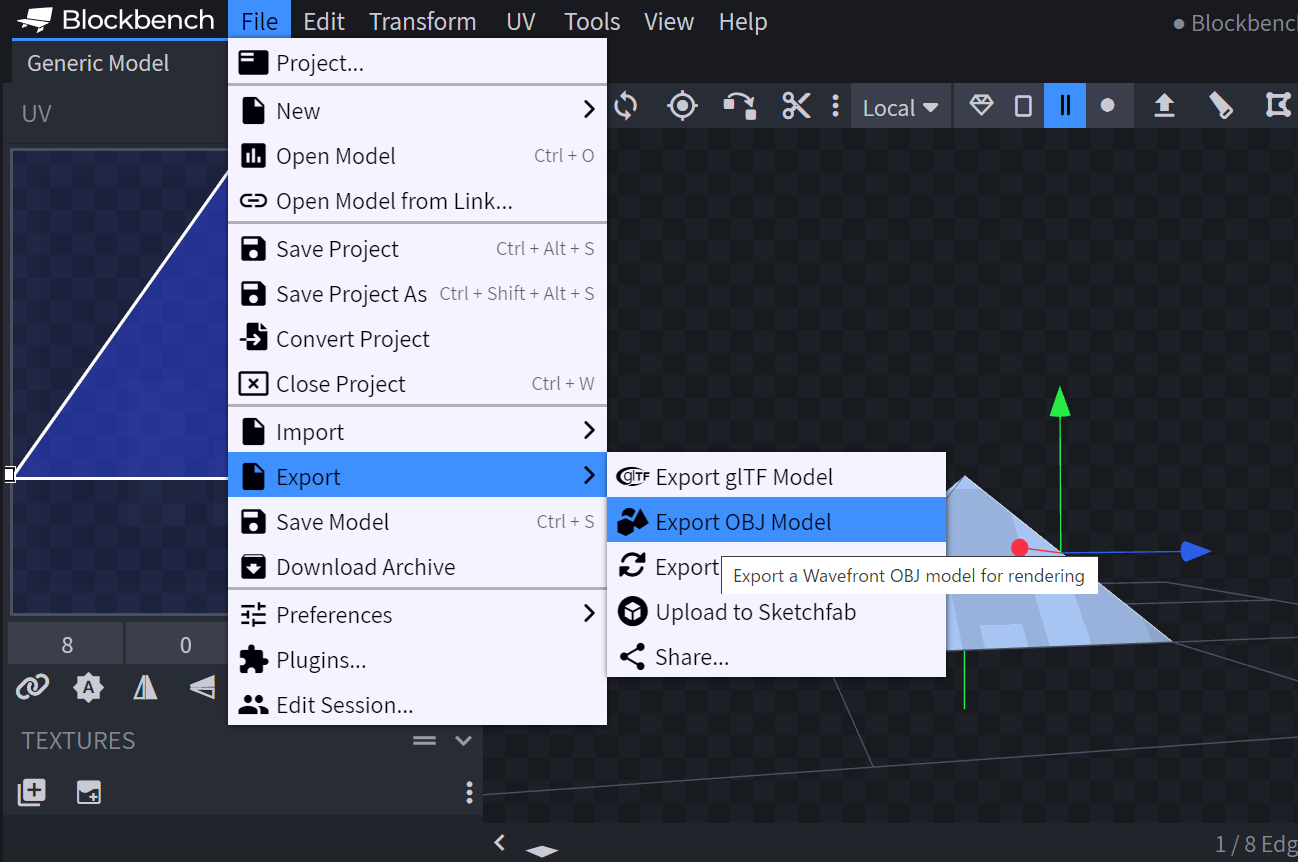Toggle edge selection mode (highlighted bars icon)
Image resolution: width=1298 pixels, height=862 pixels.
(x=1065, y=106)
